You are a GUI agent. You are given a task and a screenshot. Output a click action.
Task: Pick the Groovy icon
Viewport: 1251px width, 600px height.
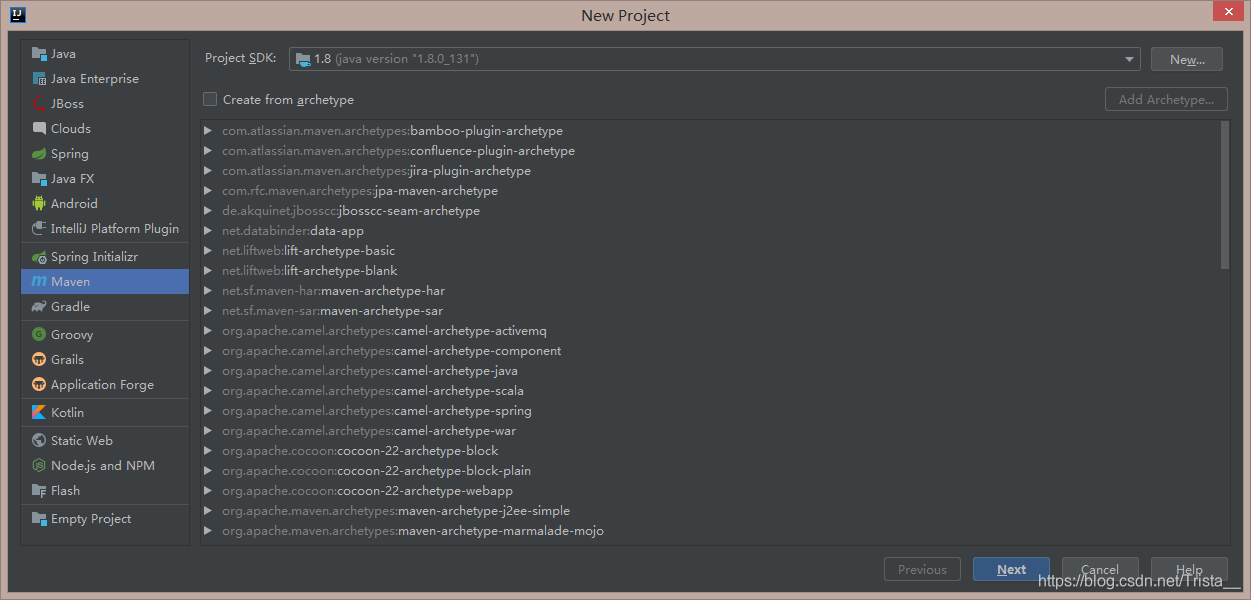(x=39, y=335)
